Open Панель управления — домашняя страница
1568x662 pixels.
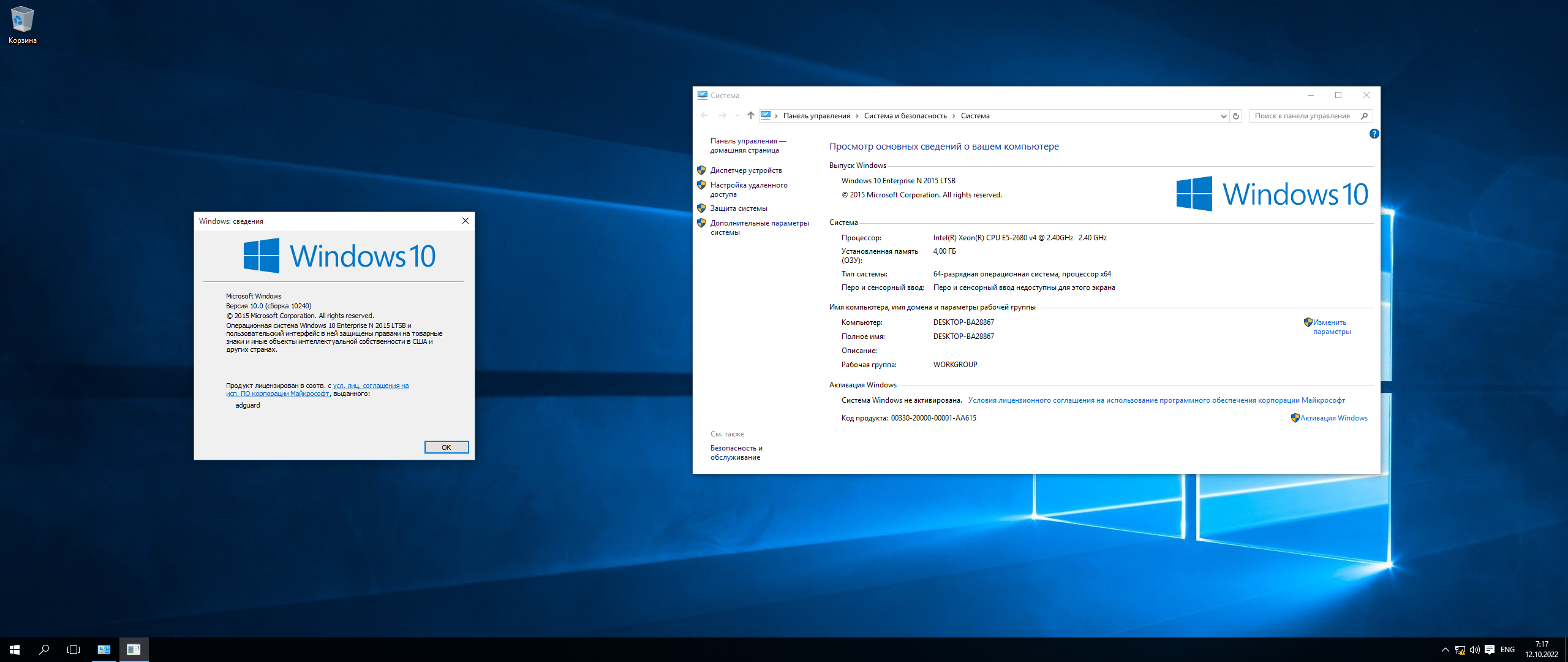[x=748, y=145]
